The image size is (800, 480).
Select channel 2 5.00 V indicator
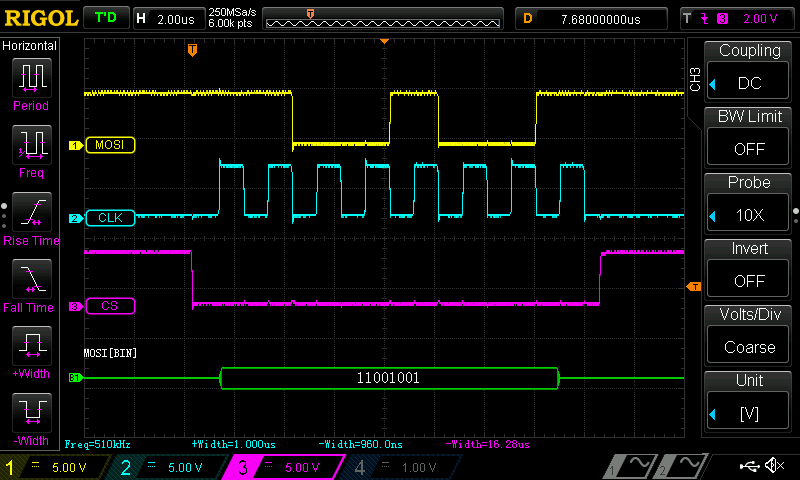(171, 467)
